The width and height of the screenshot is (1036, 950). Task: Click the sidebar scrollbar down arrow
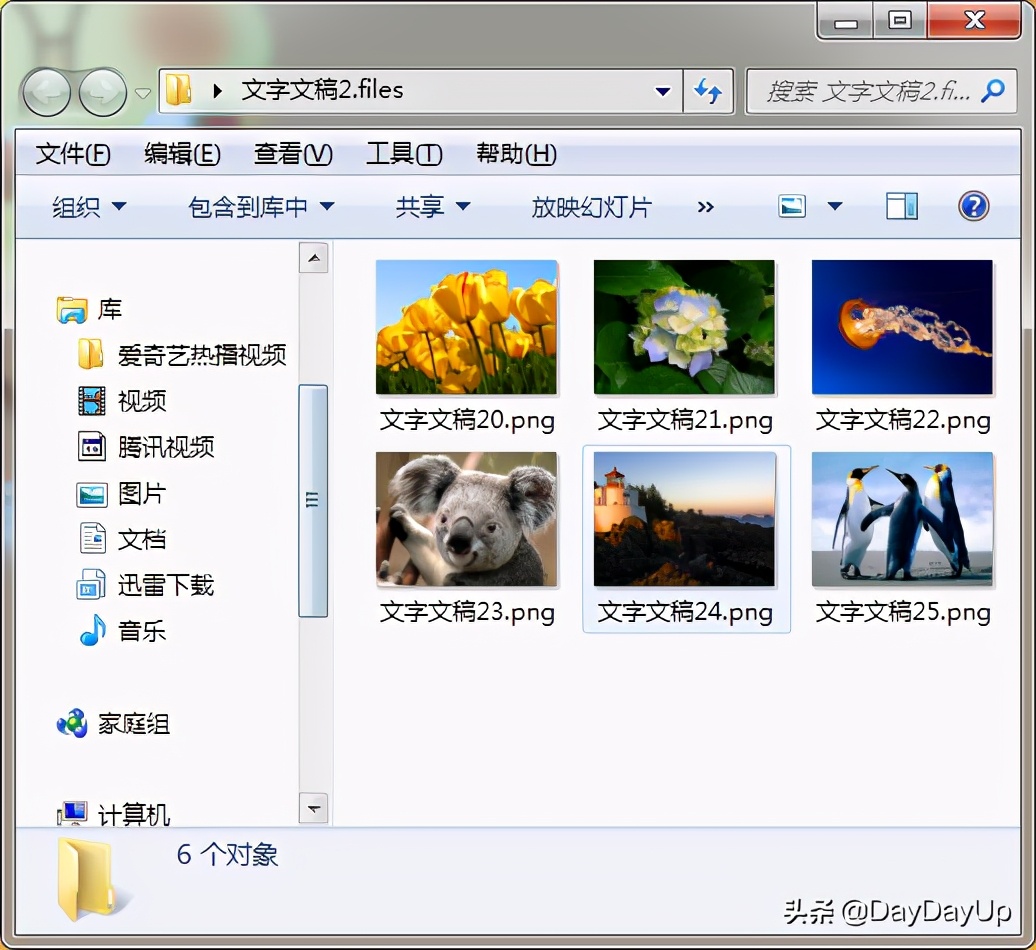[x=314, y=808]
